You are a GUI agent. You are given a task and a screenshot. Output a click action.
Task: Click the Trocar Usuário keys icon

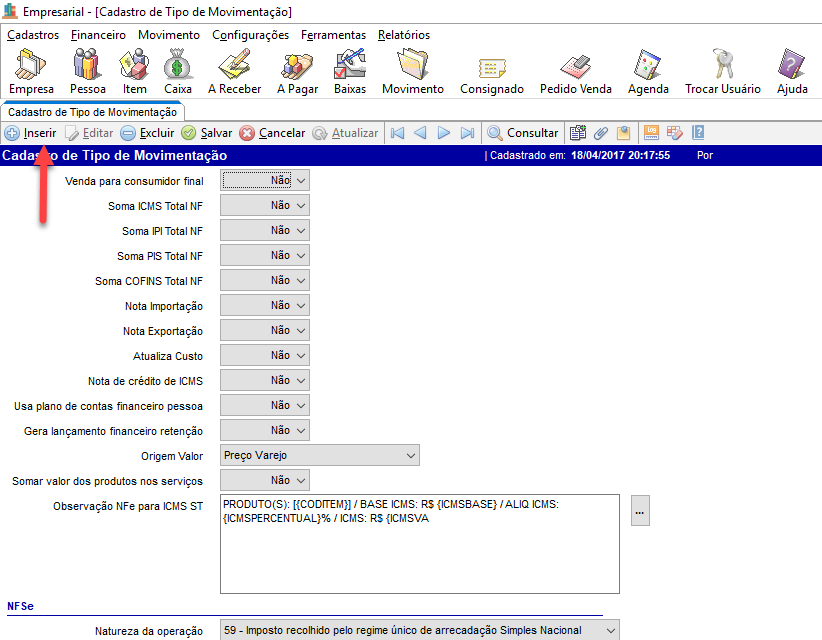[x=722, y=70]
